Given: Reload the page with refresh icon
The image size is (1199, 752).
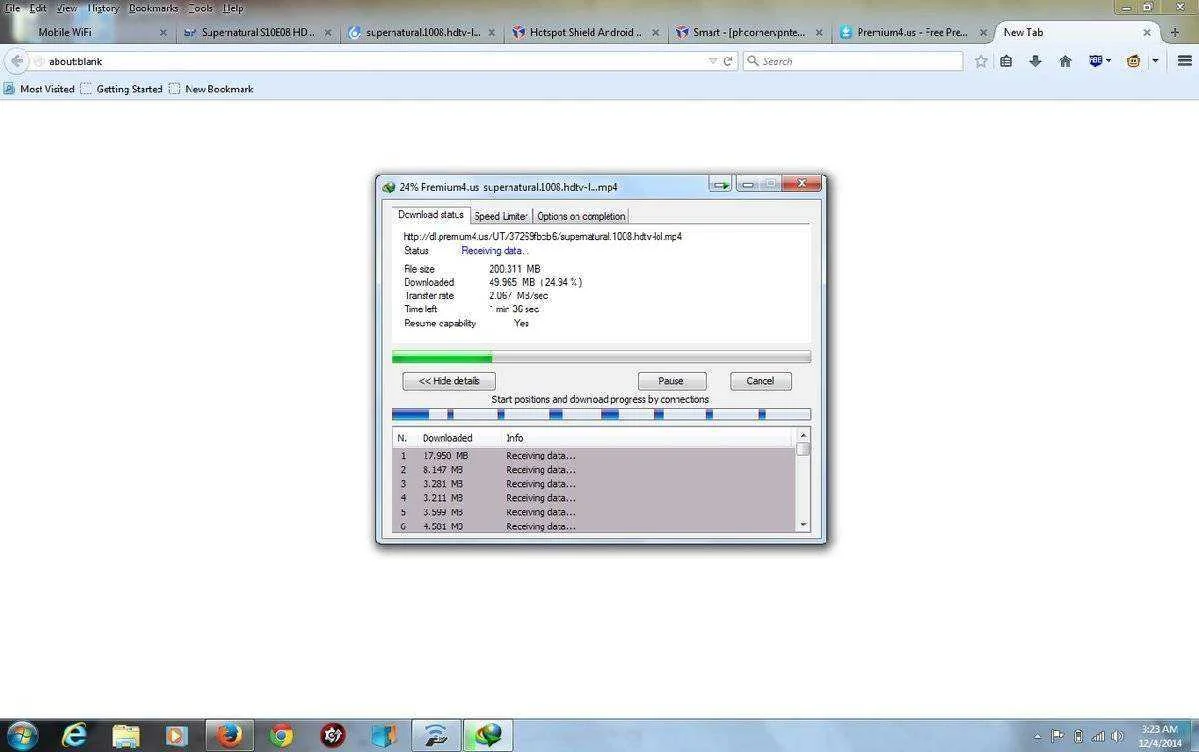Looking at the screenshot, I should pos(728,61).
